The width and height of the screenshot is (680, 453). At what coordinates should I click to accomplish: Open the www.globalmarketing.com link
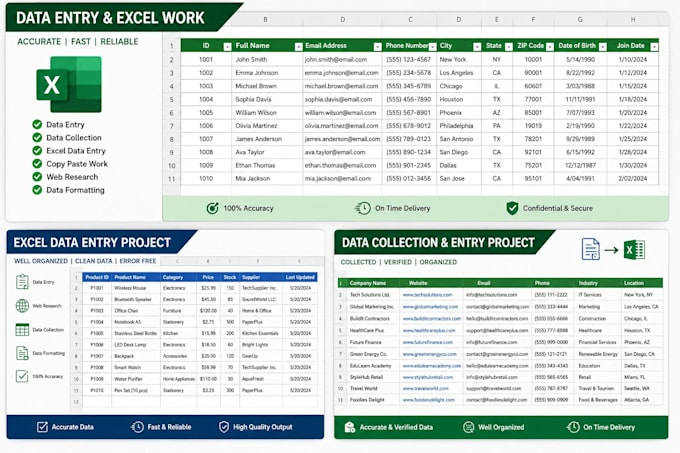[430, 306]
